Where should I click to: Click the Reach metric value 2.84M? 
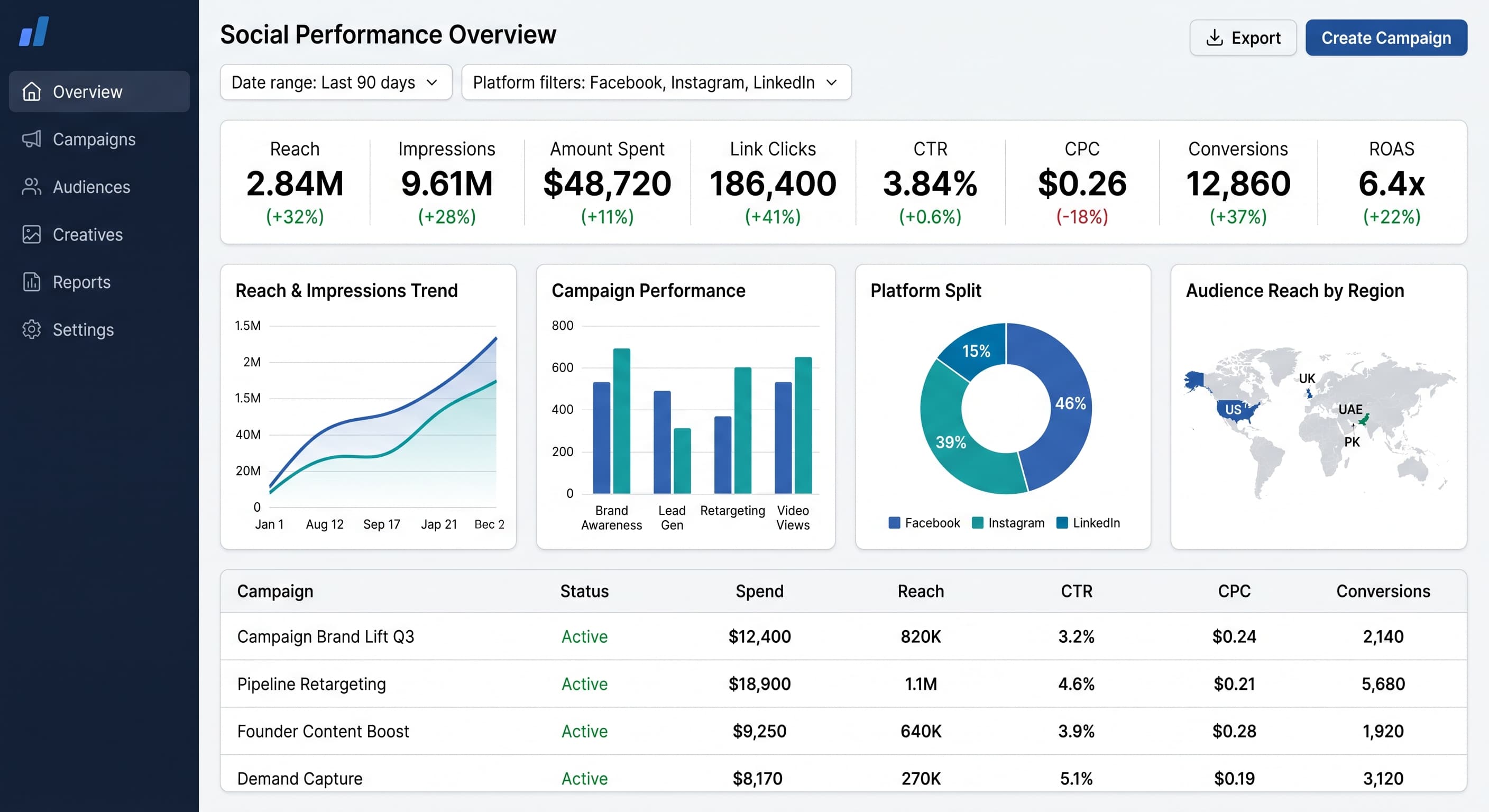[295, 183]
